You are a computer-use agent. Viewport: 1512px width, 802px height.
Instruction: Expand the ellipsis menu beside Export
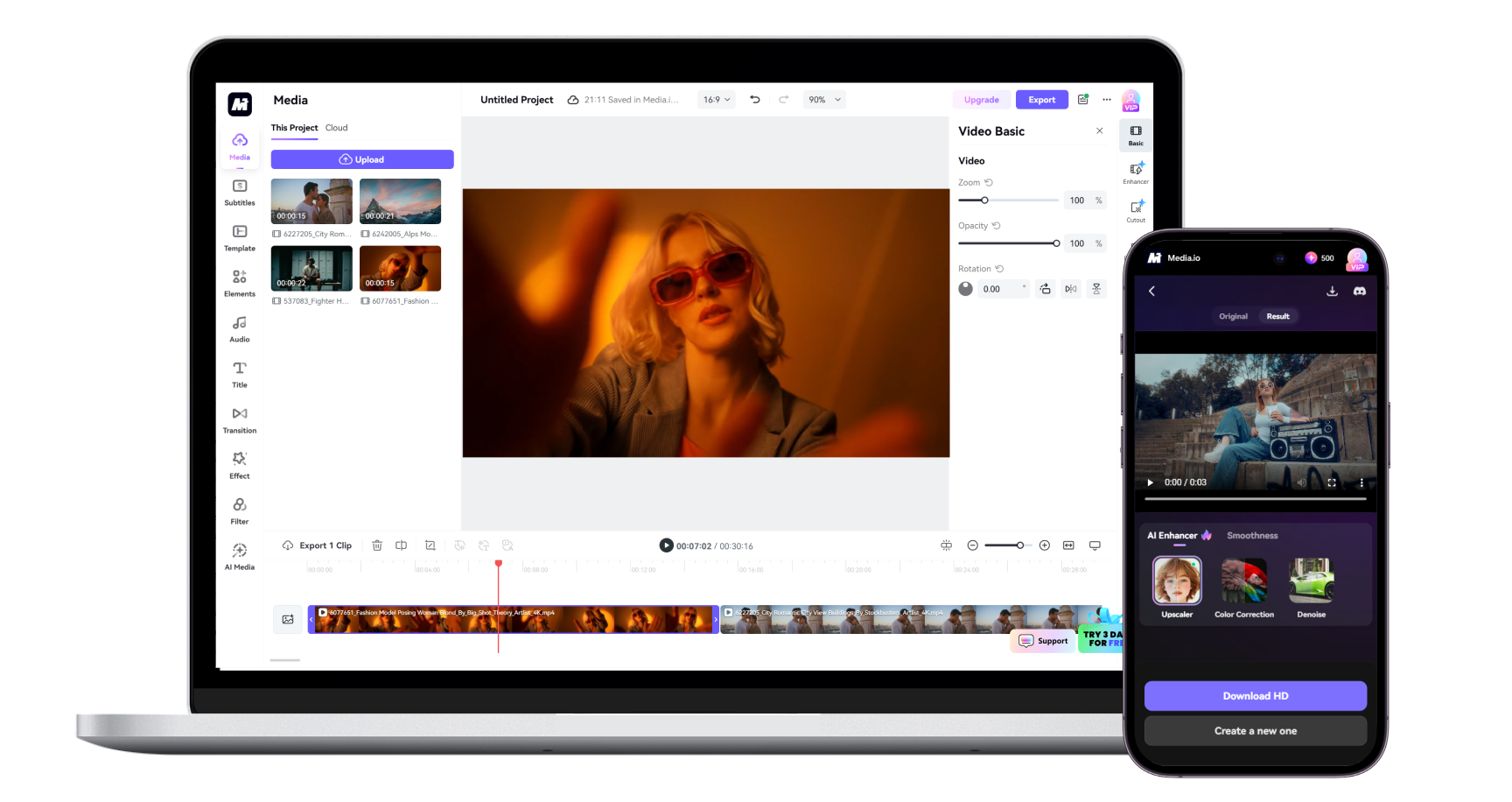click(1106, 99)
